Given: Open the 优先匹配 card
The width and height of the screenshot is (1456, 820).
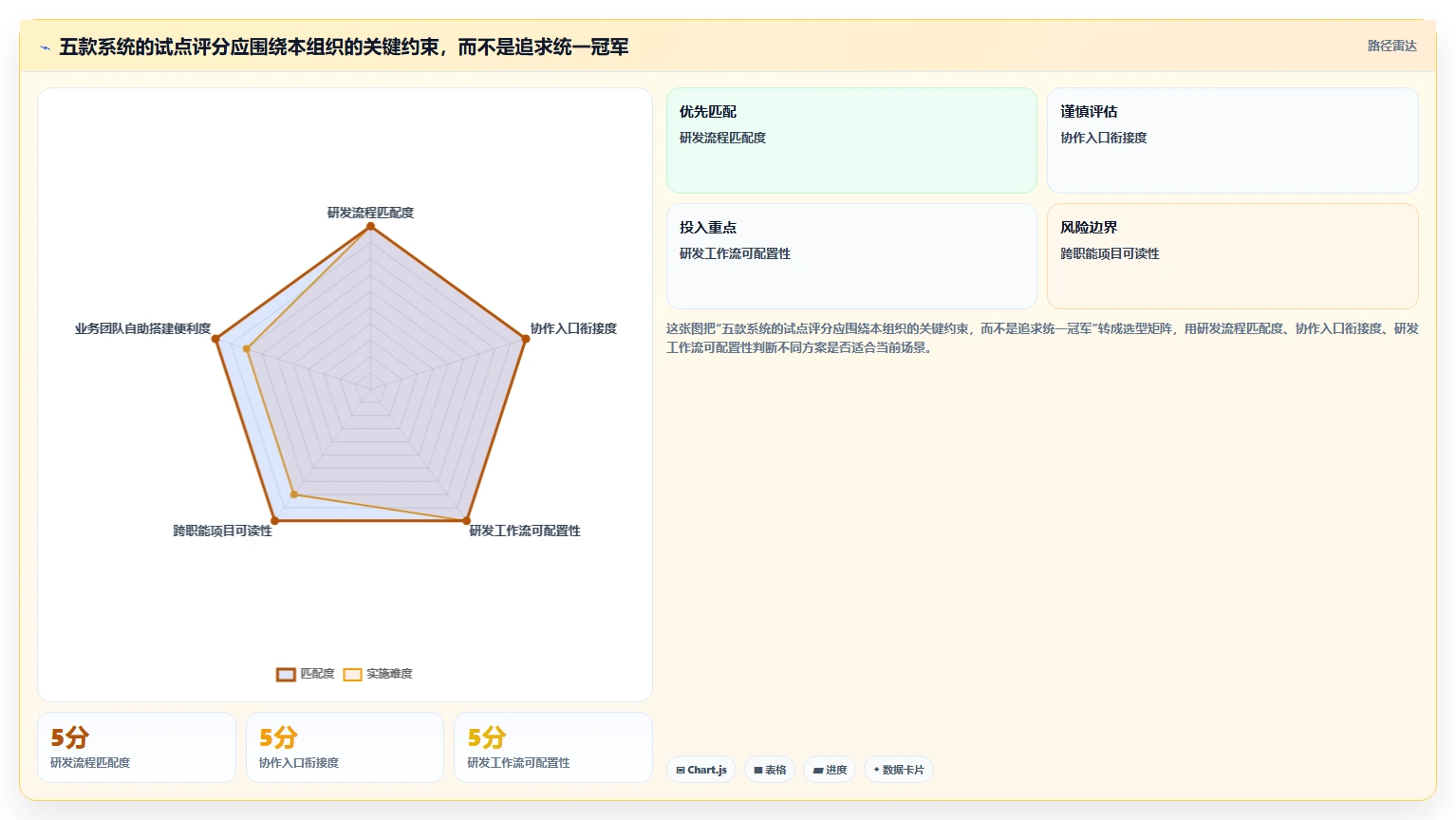Looking at the screenshot, I should [x=851, y=140].
